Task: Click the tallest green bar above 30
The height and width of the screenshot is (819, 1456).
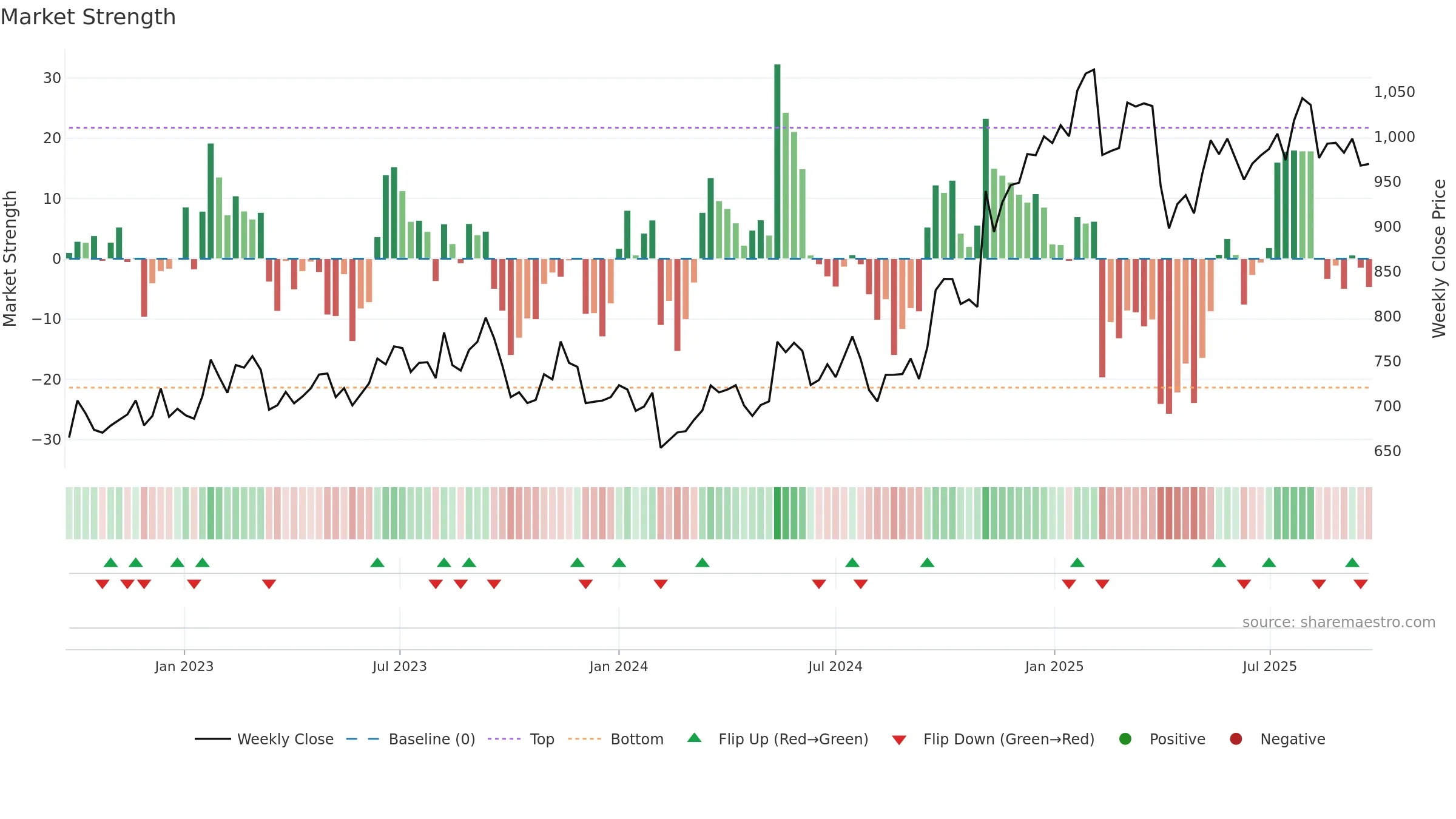Action: point(777,161)
